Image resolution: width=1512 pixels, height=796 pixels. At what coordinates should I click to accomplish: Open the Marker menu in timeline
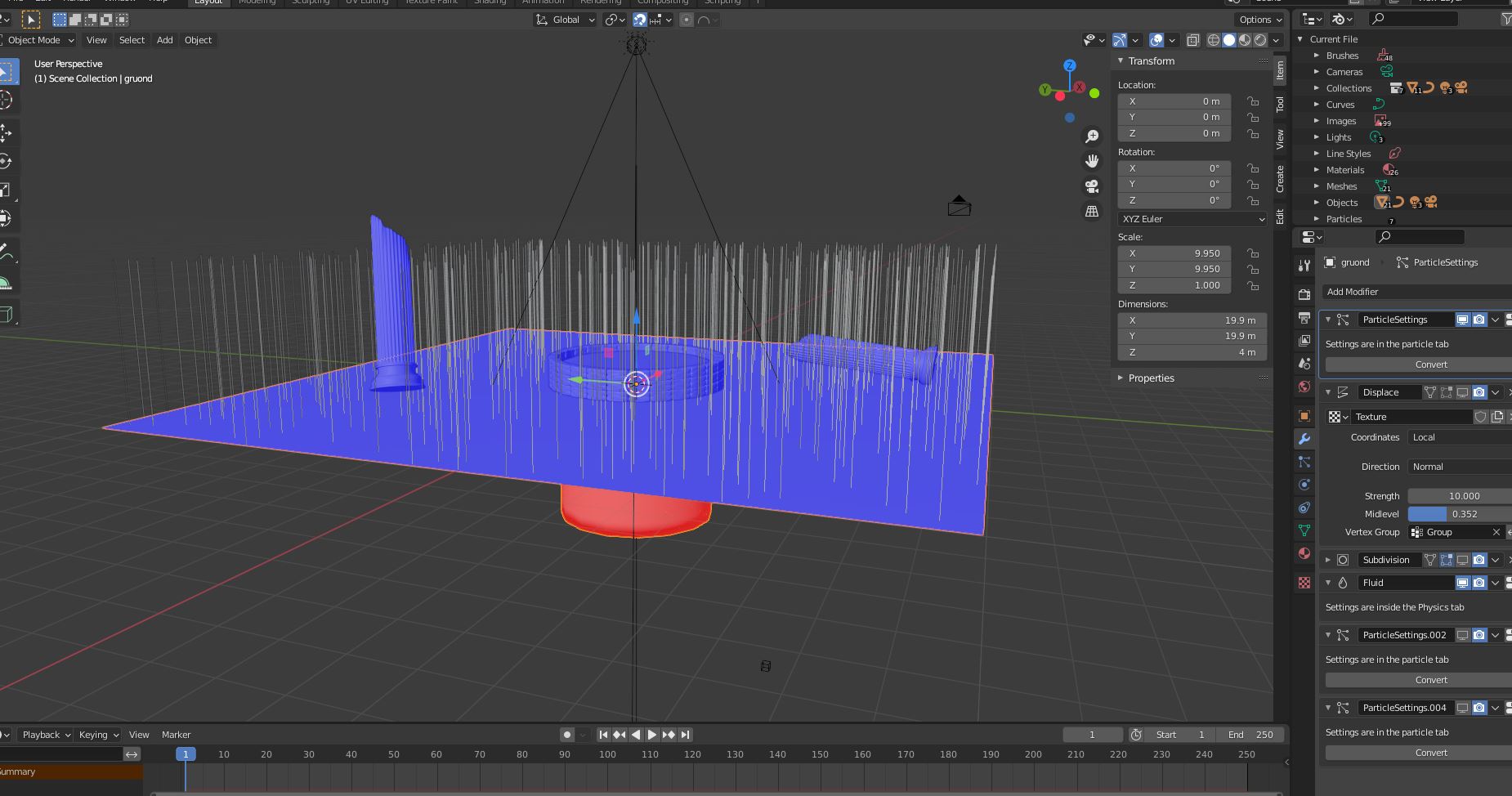pyautogui.click(x=176, y=735)
